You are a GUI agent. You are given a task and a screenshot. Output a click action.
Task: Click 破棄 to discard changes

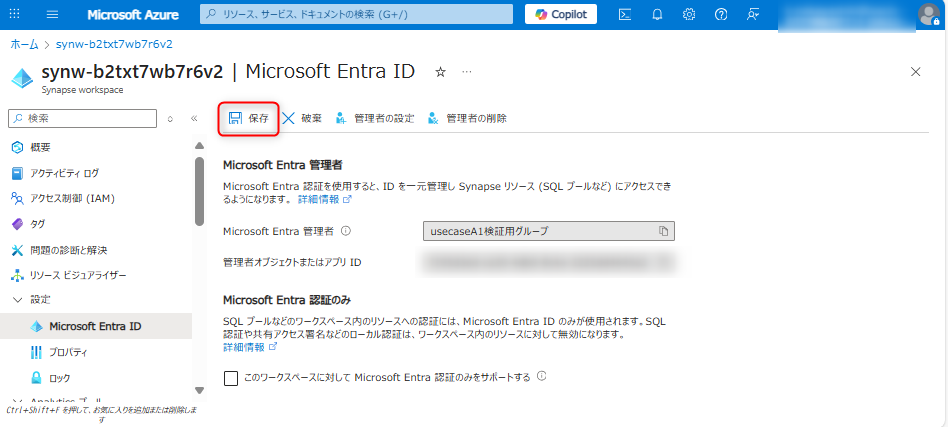tap(302, 119)
